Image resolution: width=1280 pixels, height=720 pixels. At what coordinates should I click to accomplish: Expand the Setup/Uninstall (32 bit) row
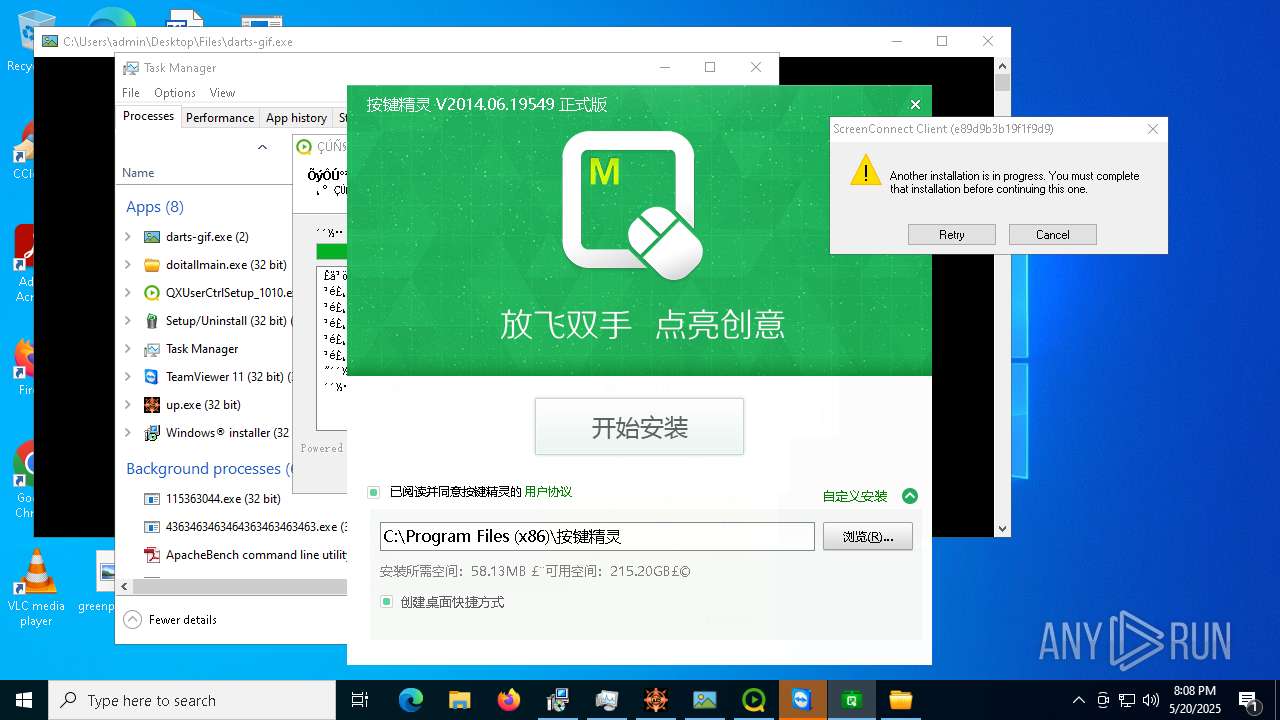click(x=128, y=321)
